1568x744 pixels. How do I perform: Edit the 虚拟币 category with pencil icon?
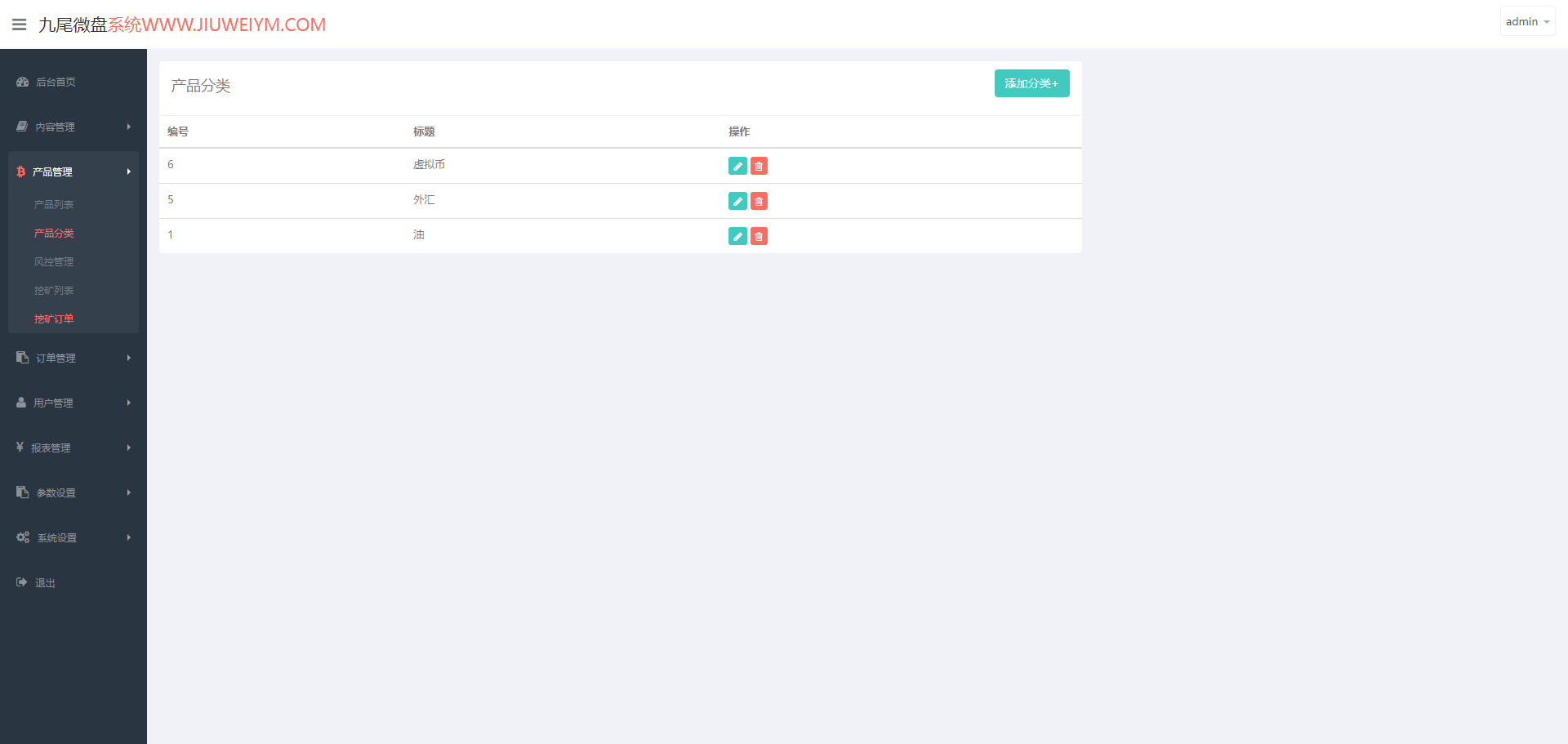coord(737,166)
